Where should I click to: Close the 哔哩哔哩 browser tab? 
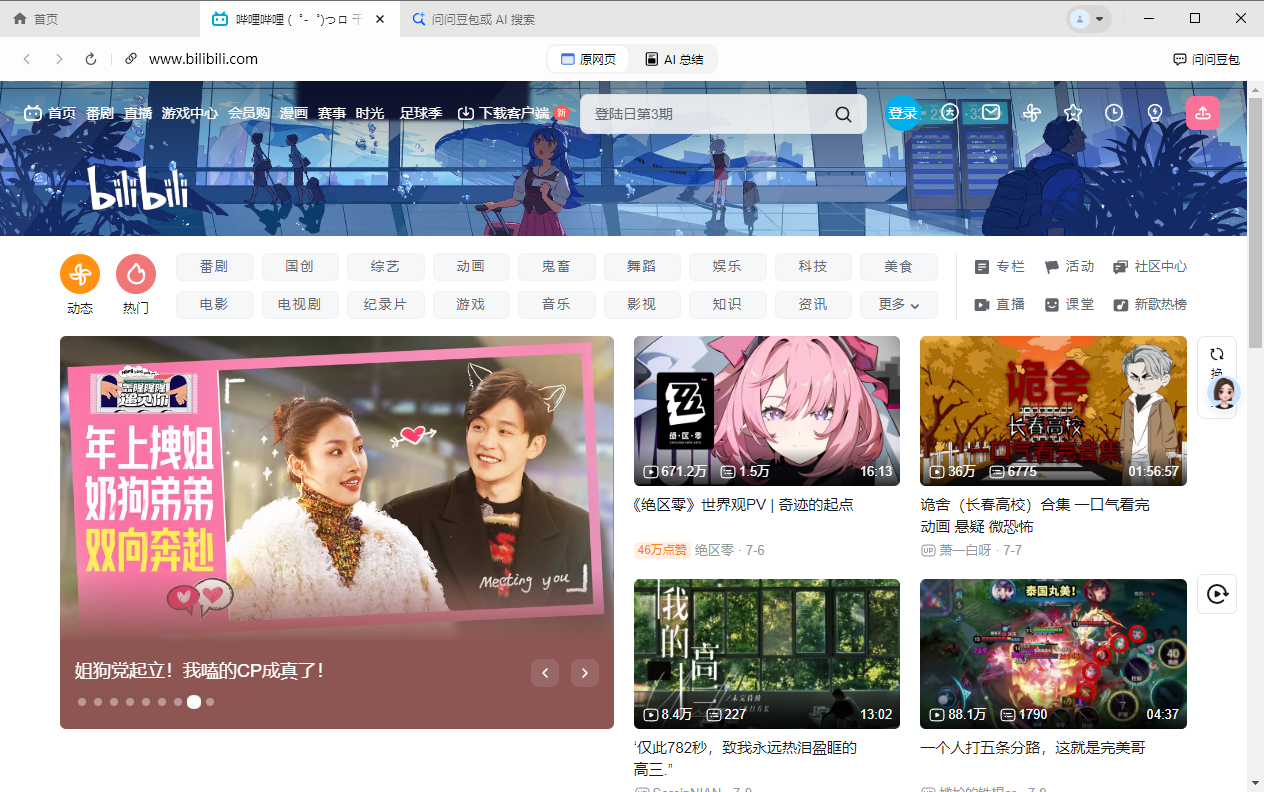380,19
